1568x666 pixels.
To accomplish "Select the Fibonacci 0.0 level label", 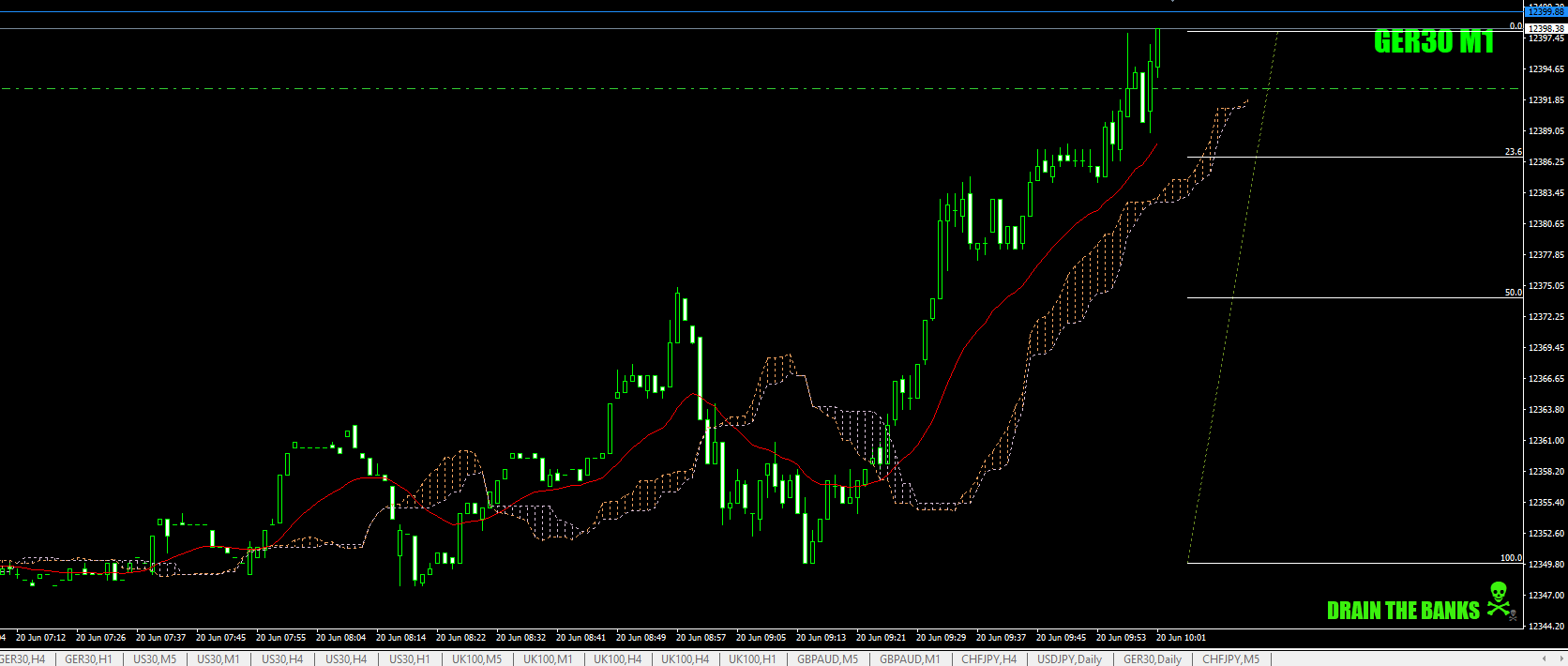I will pos(1515,26).
